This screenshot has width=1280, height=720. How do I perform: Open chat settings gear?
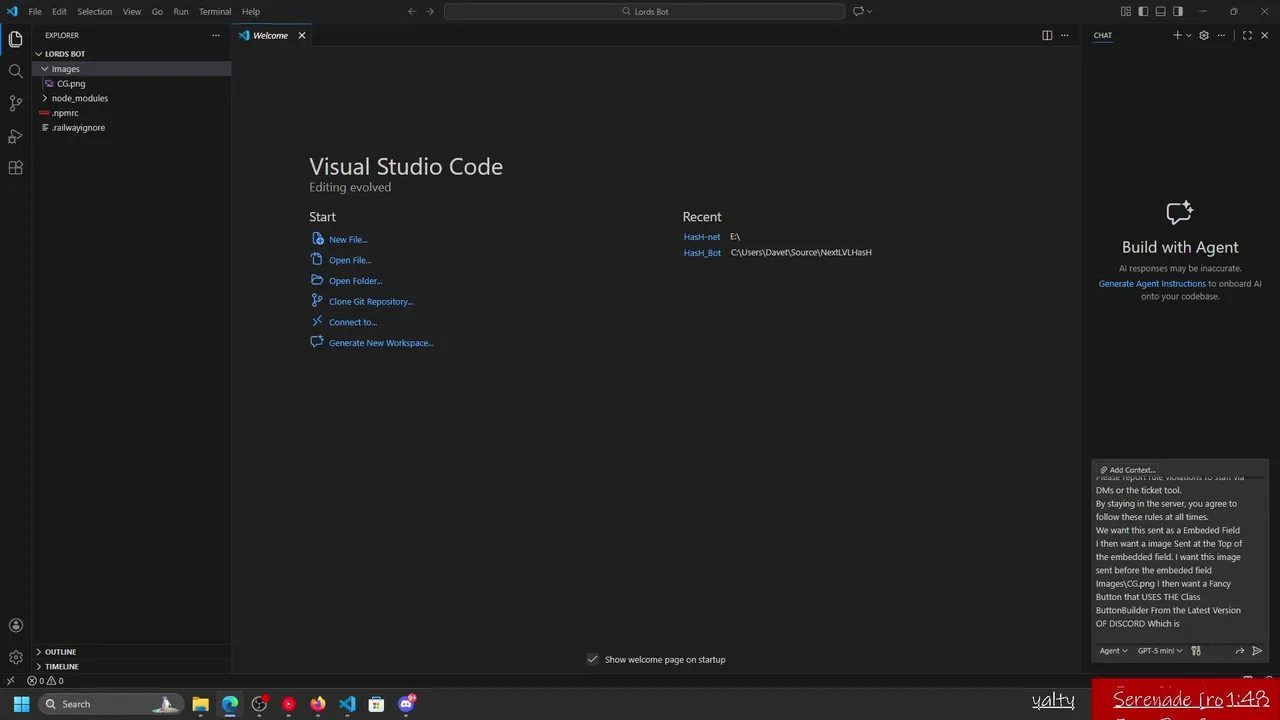click(1204, 35)
